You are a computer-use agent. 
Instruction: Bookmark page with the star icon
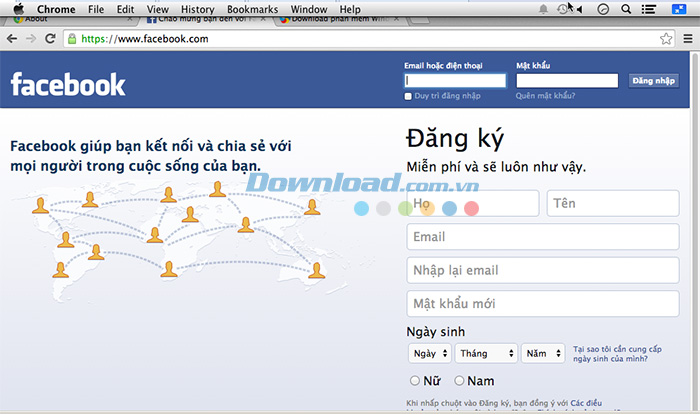click(x=666, y=39)
